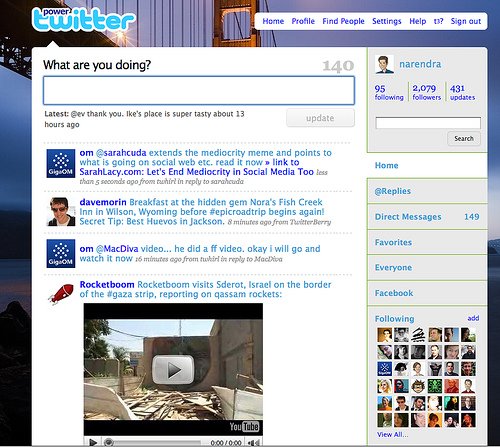Click the '16 minutes ago' timestamp on om's tweet
The height and width of the screenshot is (447, 500).
coord(158,259)
